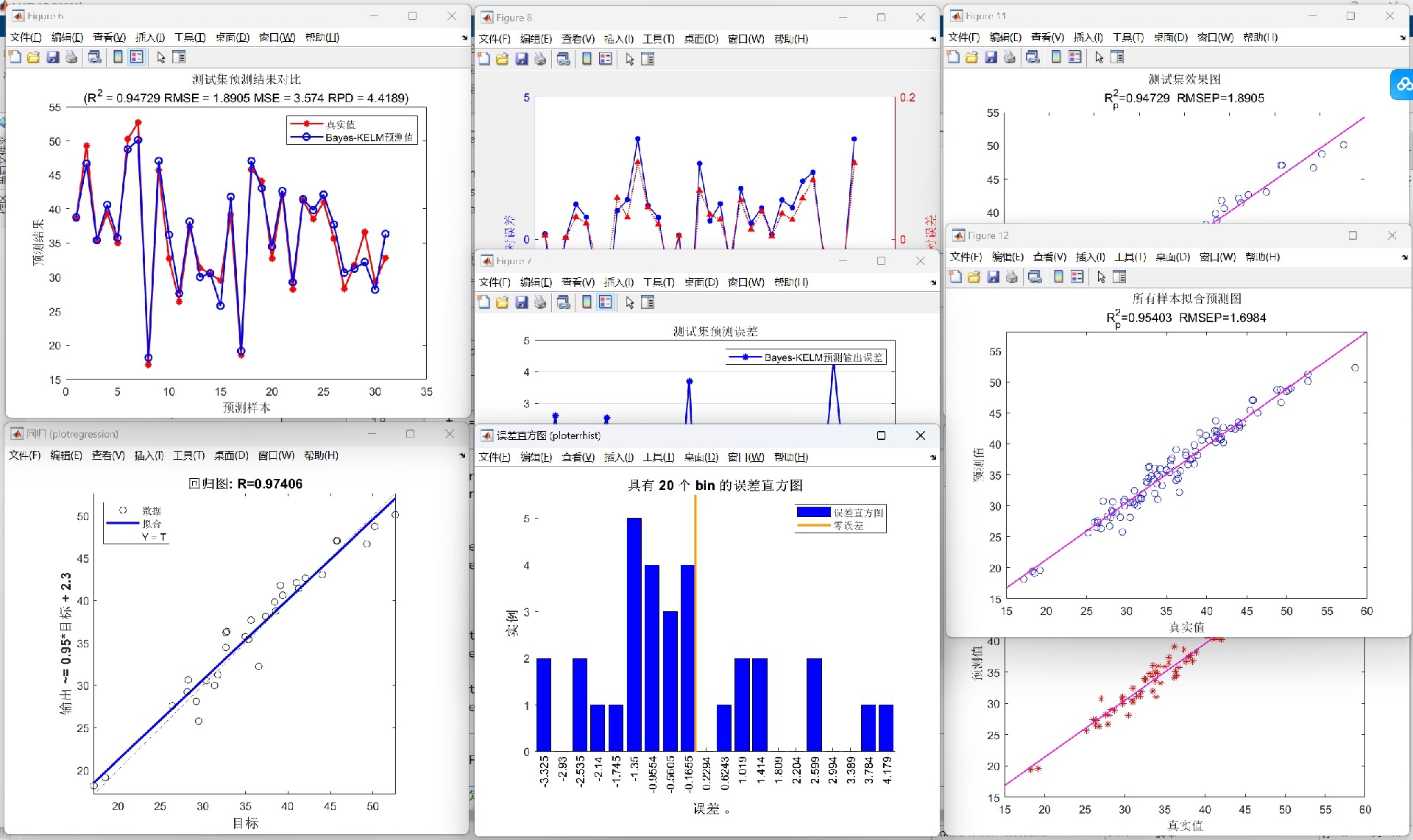Viewport: 1413px width, 840px height.
Task: Click New Figure icon in Figure 6 toolbar
Action: pos(15,57)
